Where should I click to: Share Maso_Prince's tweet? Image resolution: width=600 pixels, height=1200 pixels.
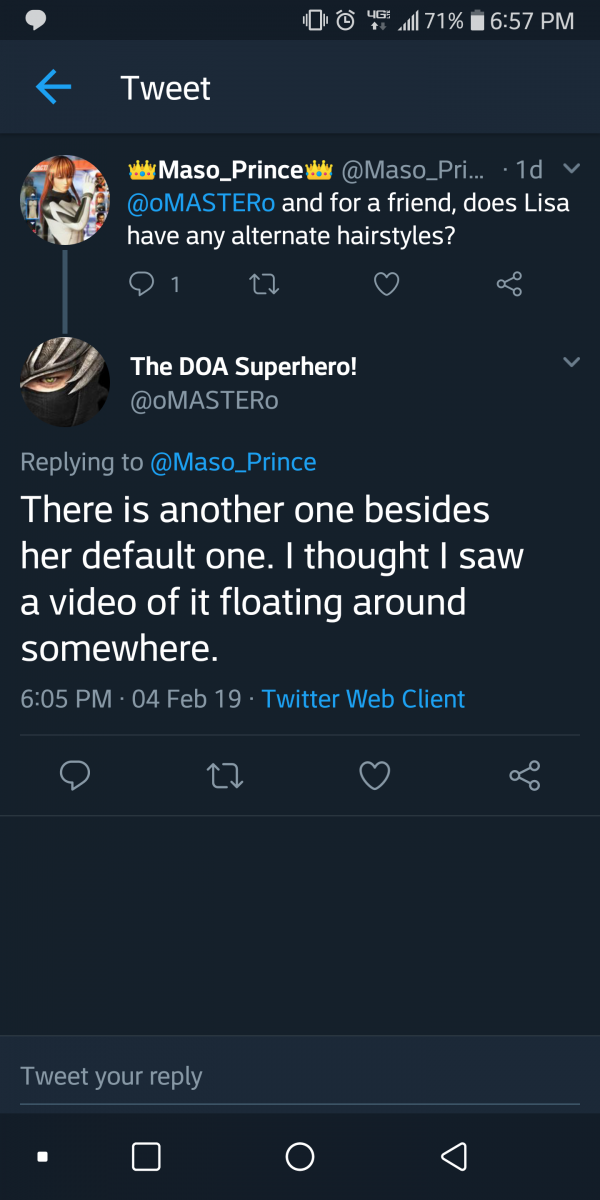click(x=509, y=285)
